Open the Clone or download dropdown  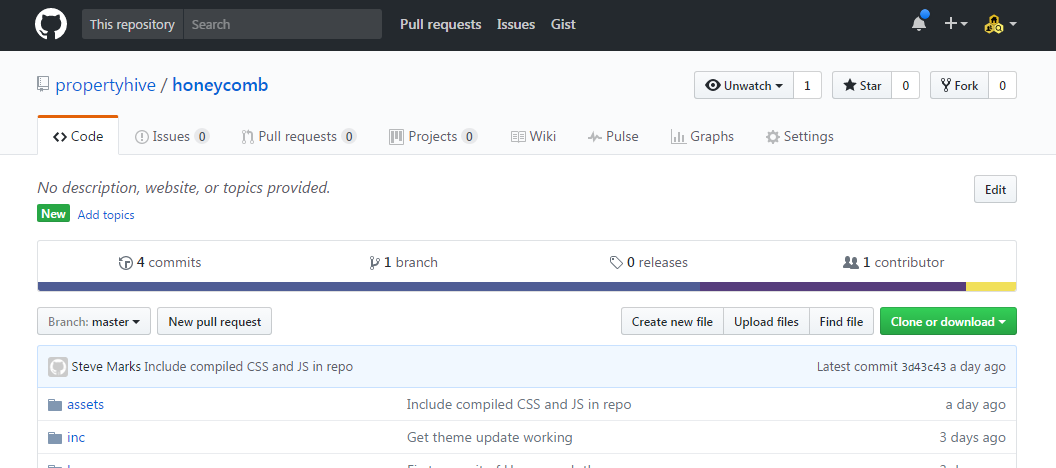click(x=948, y=321)
